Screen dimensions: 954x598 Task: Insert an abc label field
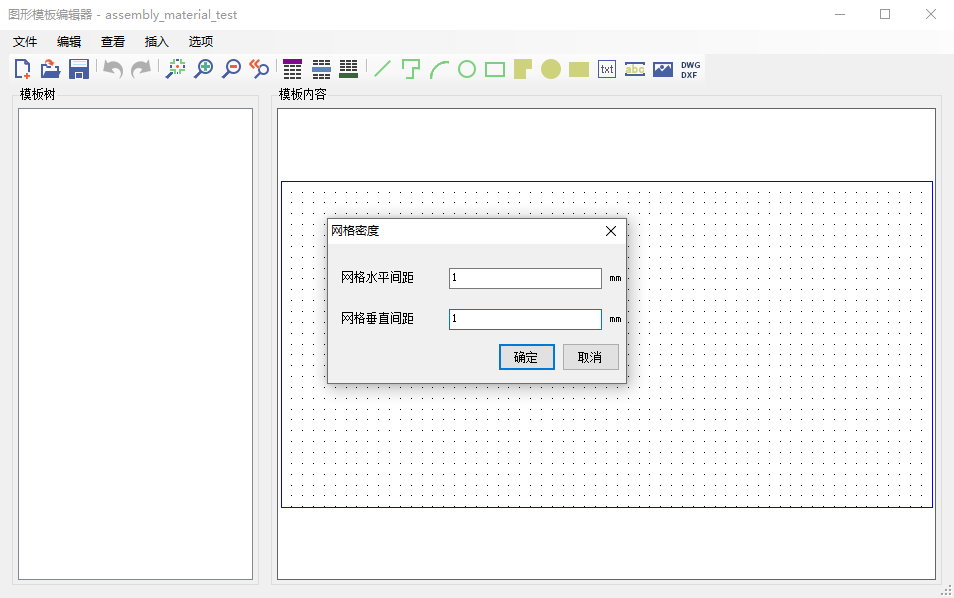click(635, 69)
